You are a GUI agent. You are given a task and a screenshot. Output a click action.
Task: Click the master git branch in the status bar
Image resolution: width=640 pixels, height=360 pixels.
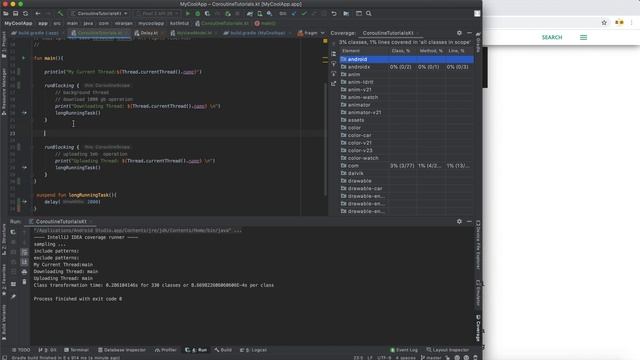[x=431, y=358]
